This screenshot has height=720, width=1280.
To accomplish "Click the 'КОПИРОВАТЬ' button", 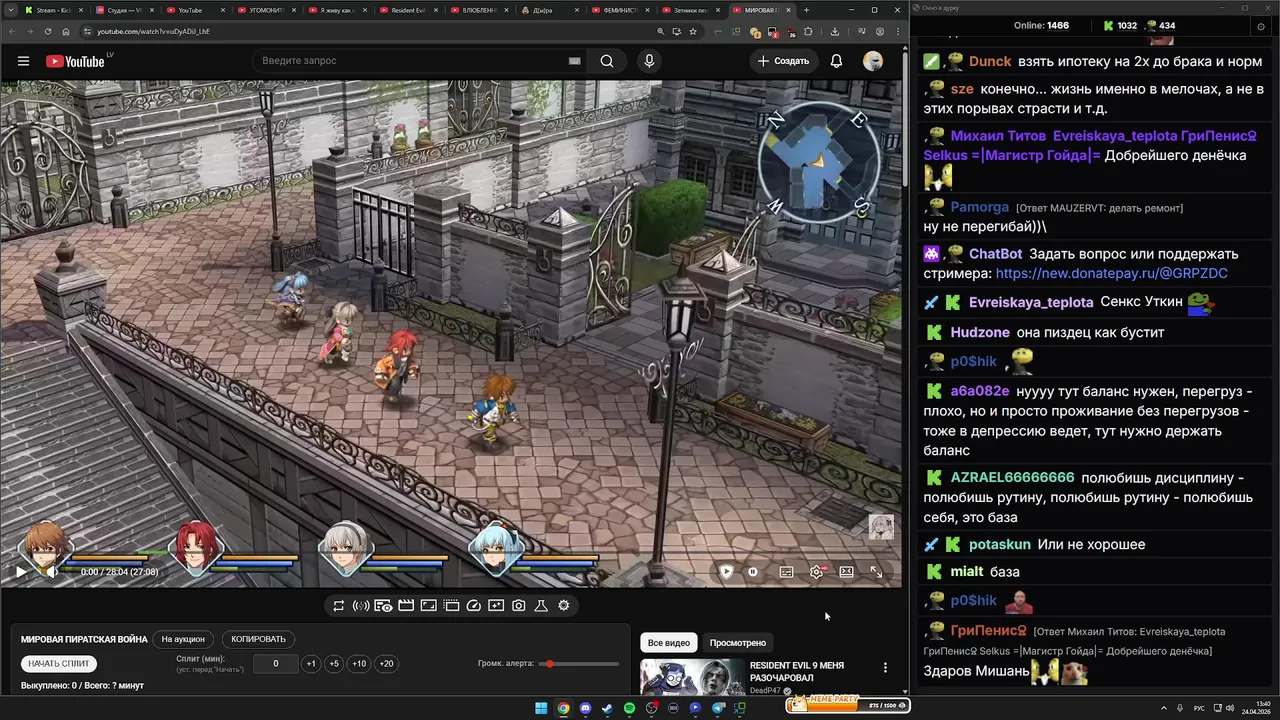I will pos(258,639).
